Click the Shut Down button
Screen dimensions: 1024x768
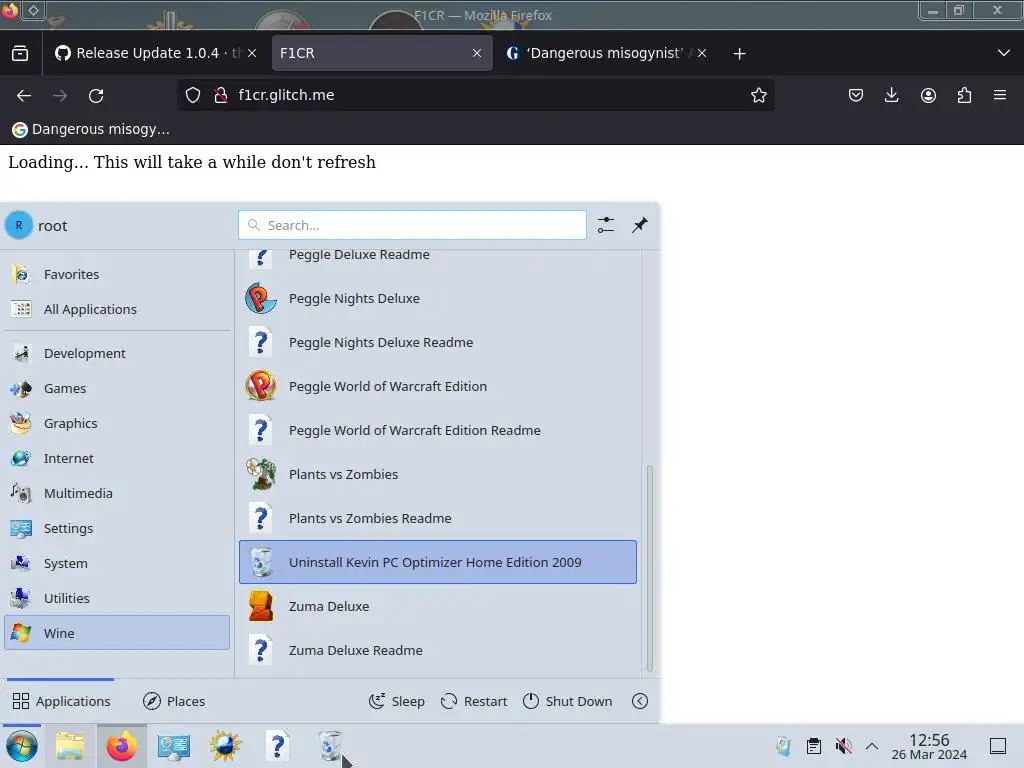[568, 701]
